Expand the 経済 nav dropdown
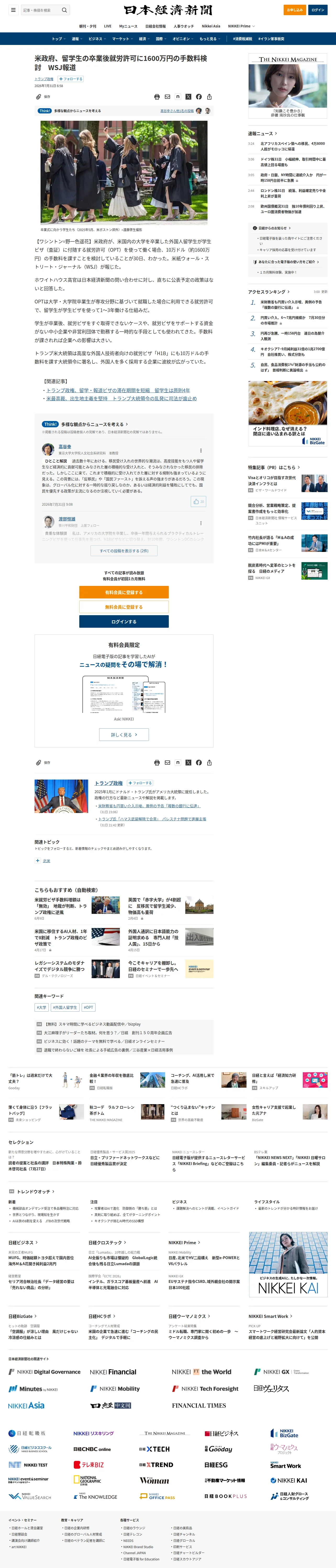 pos(144,39)
